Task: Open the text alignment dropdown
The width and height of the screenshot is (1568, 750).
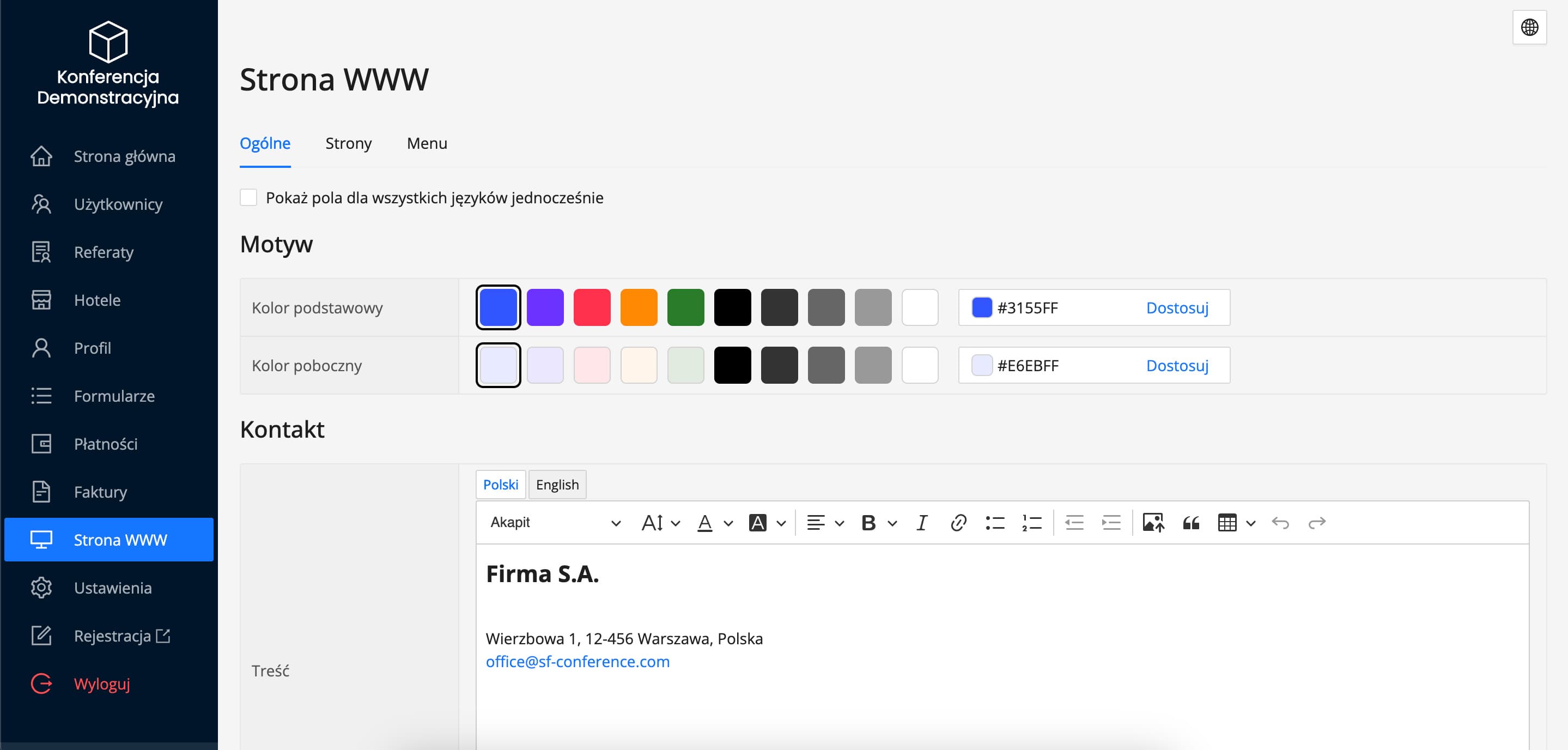Action: pyautogui.click(x=824, y=522)
